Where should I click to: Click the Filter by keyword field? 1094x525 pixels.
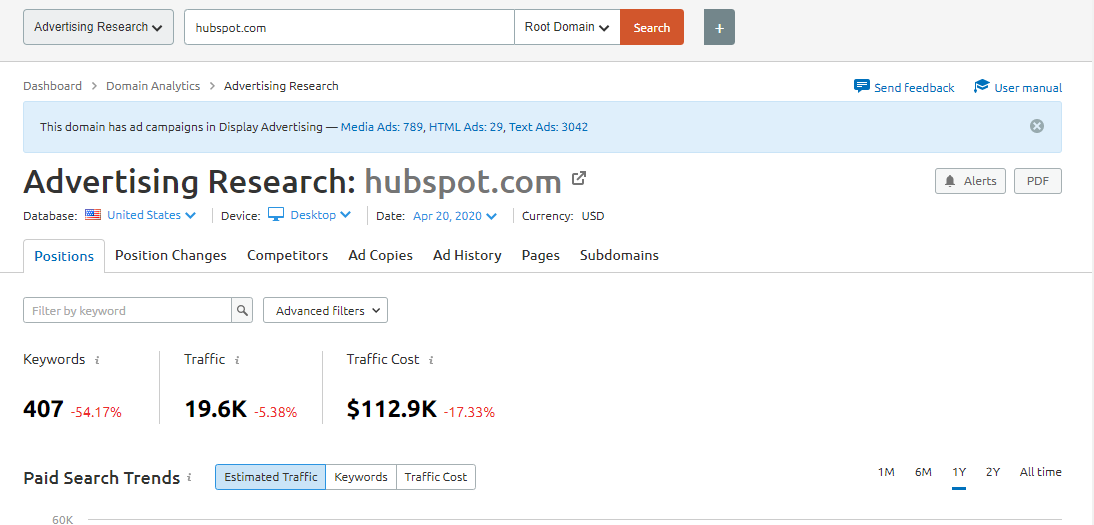128,311
